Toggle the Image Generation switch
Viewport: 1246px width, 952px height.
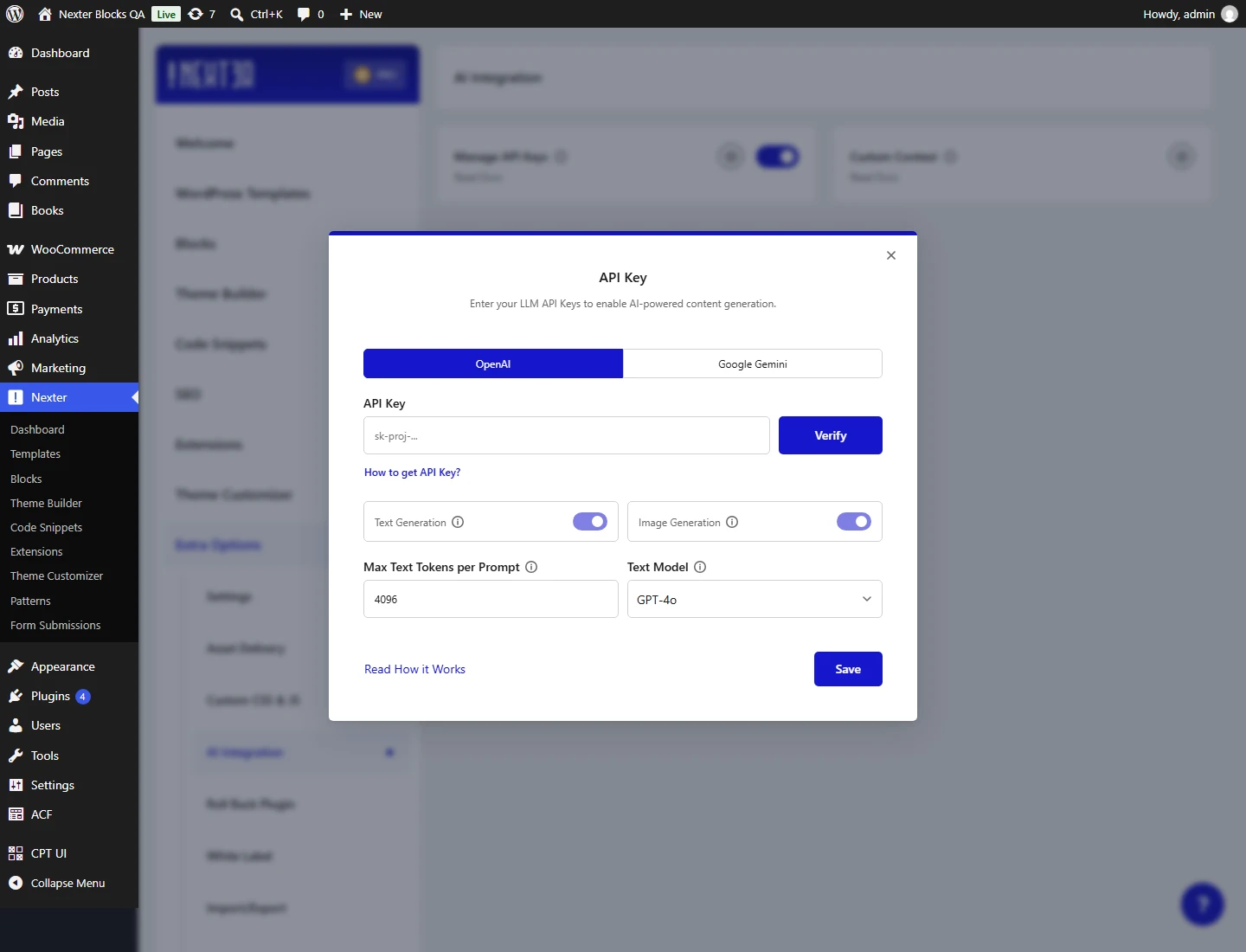(x=854, y=522)
